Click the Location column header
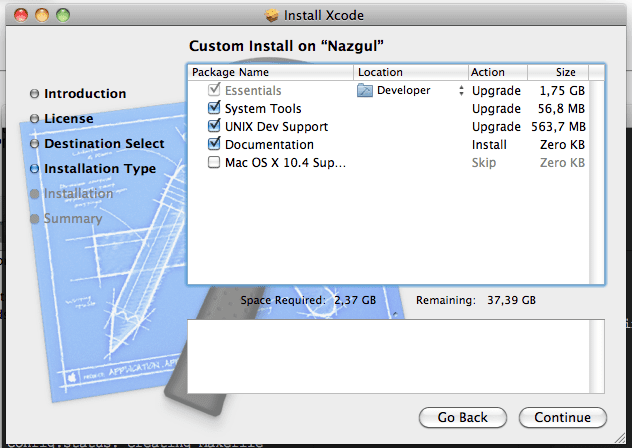The width and height of the screenshot is (632, 448). [x=410, y=72]
